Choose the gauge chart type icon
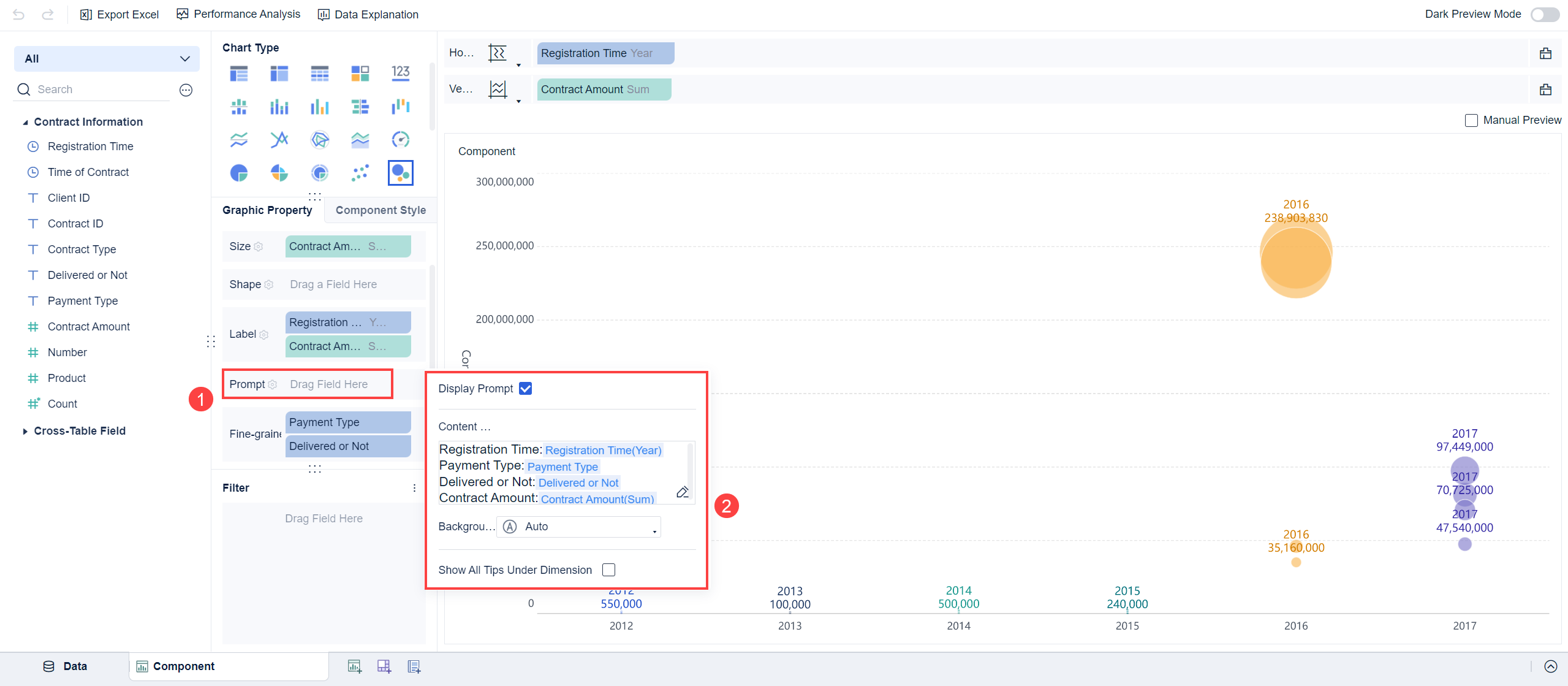 point(400,140)
